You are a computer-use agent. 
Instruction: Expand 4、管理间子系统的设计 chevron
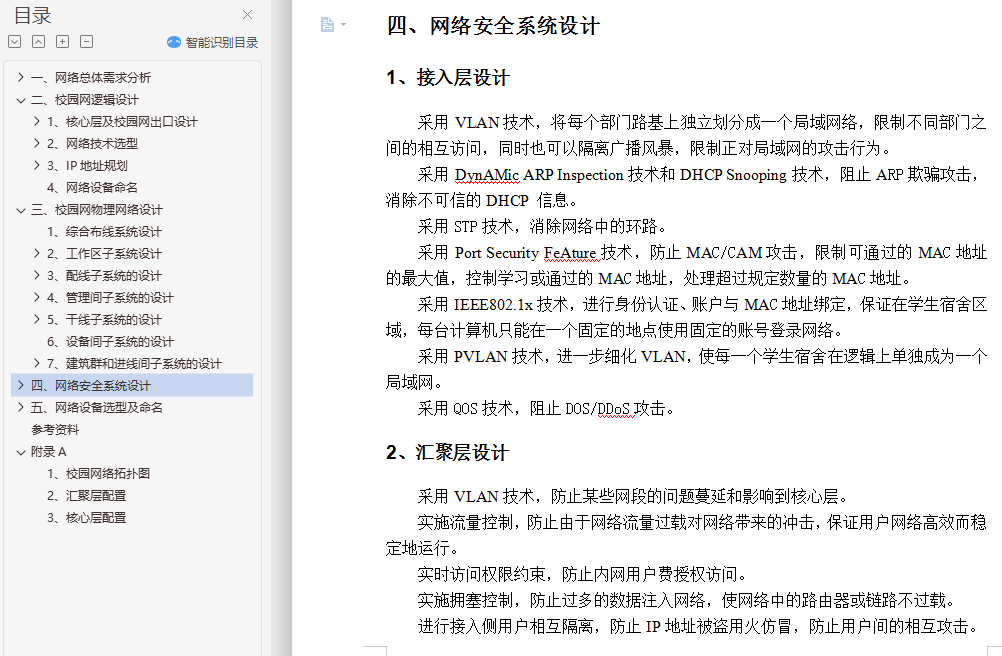click(x=36, y=298)
